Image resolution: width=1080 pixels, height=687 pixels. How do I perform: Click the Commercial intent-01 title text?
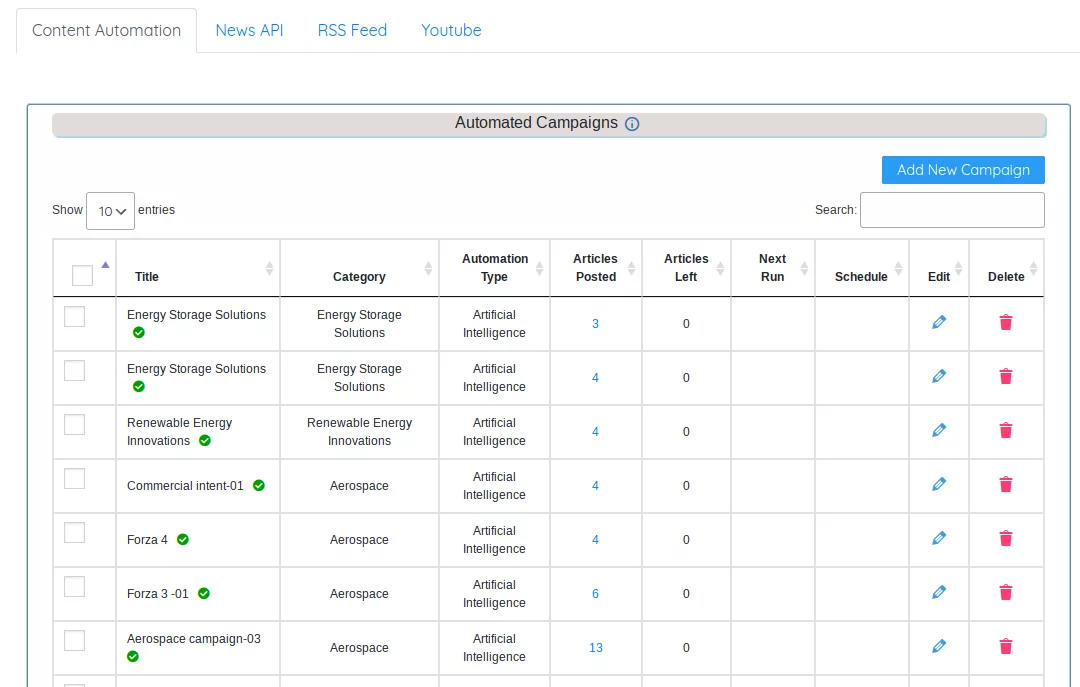tap(185, 486)
